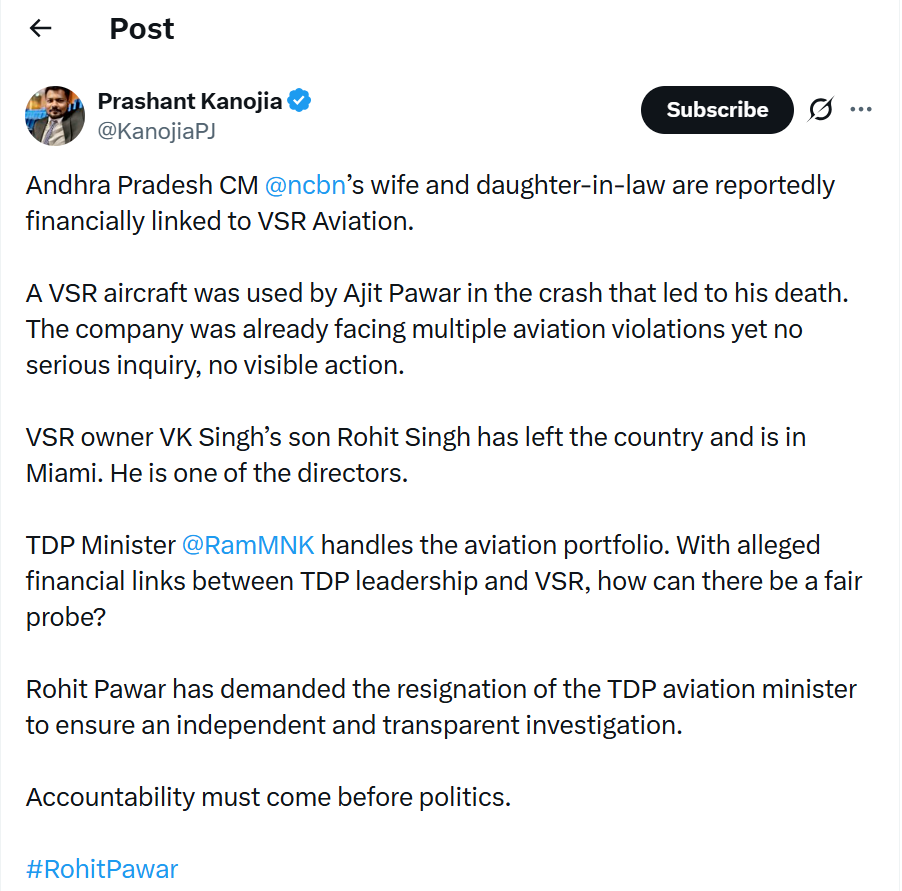Open the Prashant Kanojia display name link

point(189,101)
